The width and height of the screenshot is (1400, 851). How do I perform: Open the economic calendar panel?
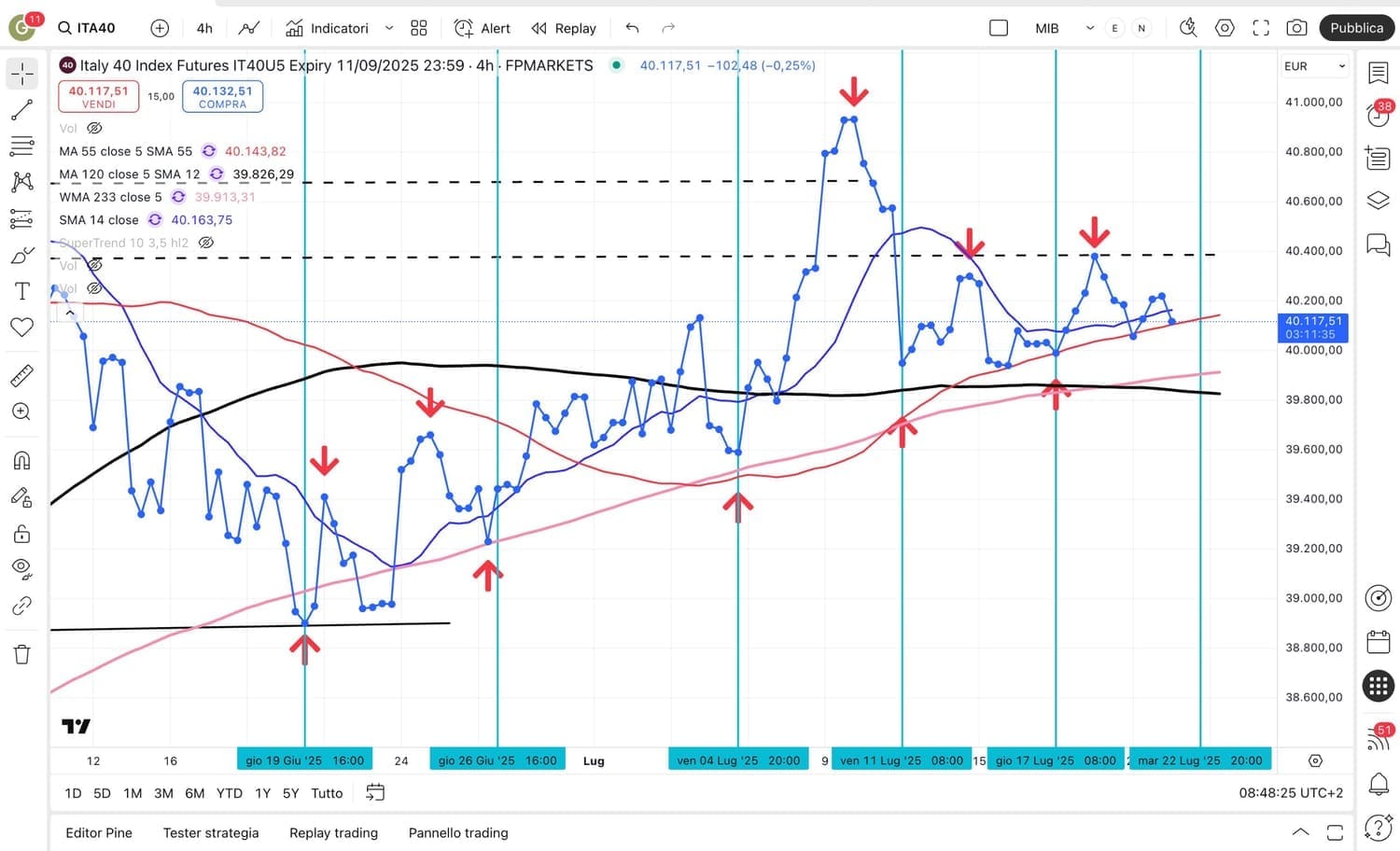(1379, 642)
